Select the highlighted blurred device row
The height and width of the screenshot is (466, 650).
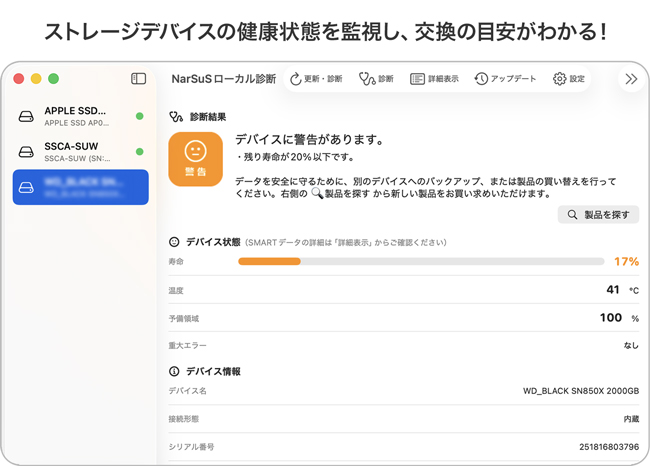[x=80, y=187]
